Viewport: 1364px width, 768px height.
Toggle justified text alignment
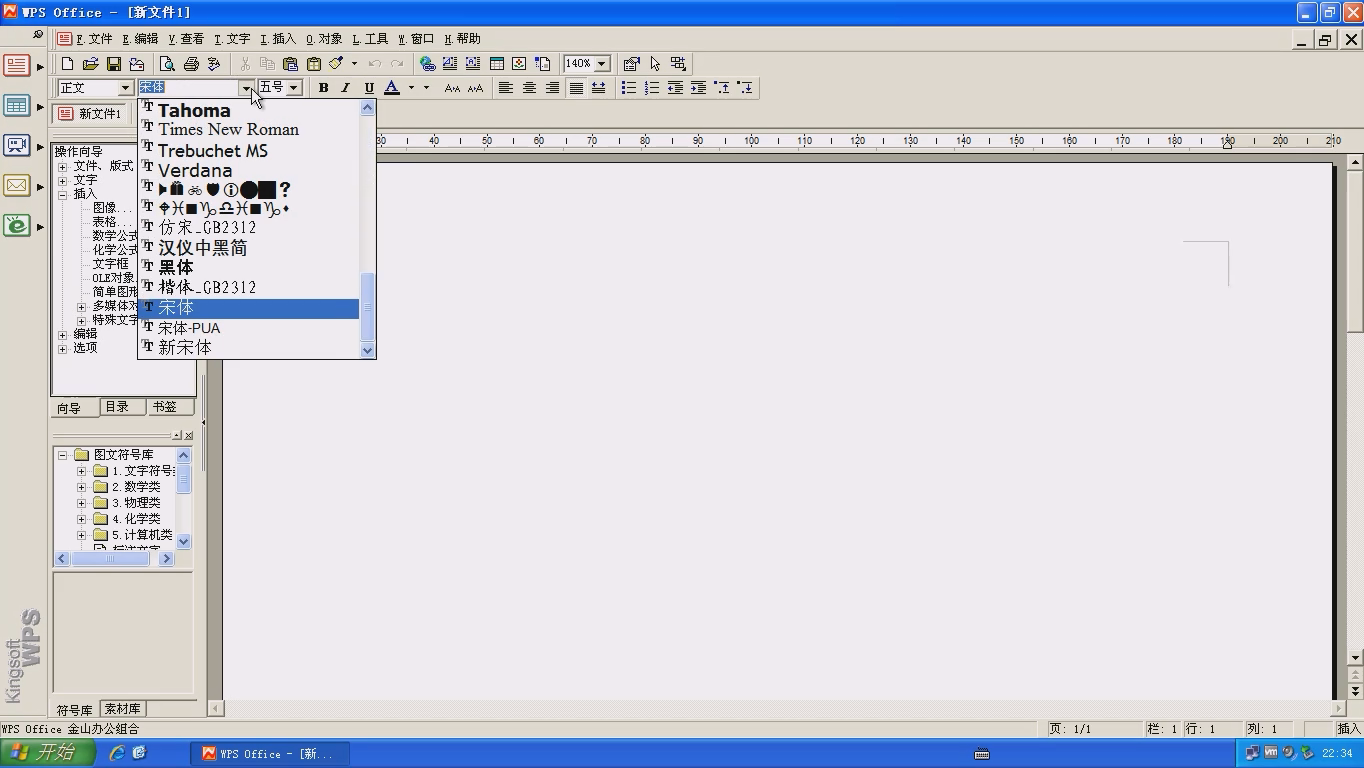pyautogui.click(x=576, y=88)
